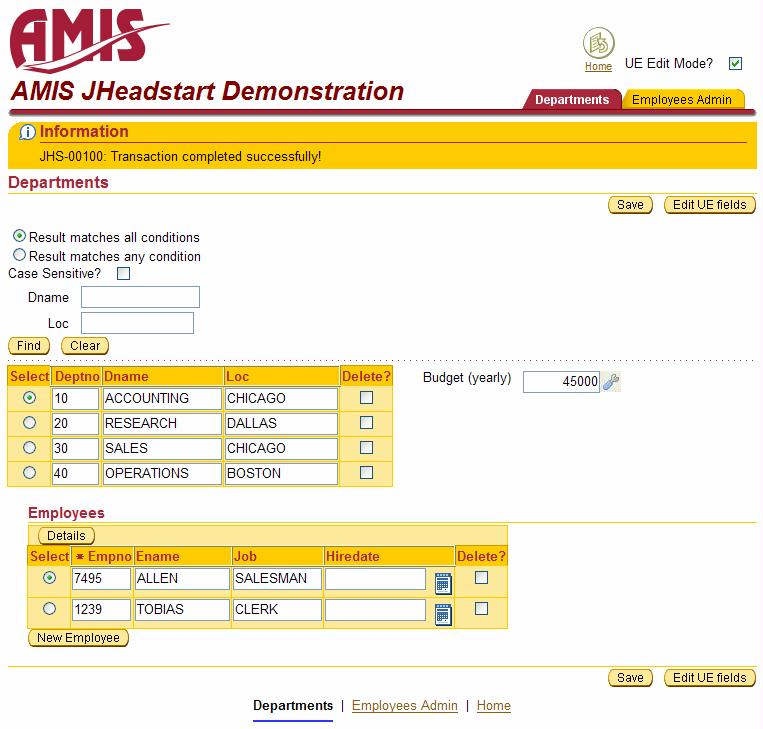Open the calendar picker for ALLEN's Hiredate
The image size is (763, 729).
tap(443, 582)
